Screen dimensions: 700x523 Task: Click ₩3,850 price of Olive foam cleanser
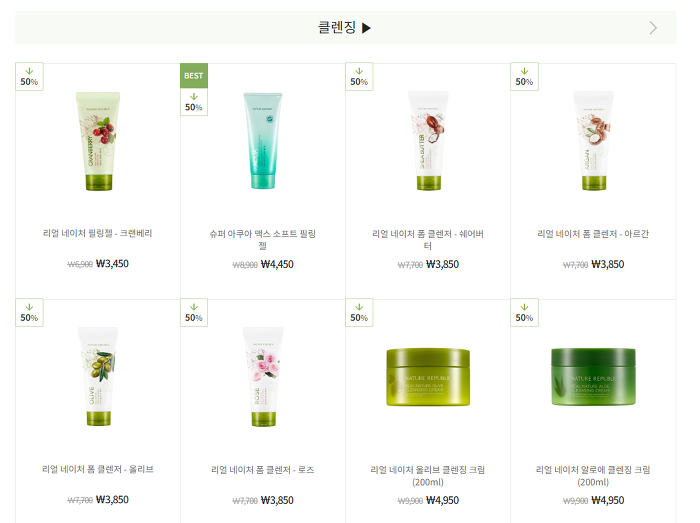pos(112,500)
